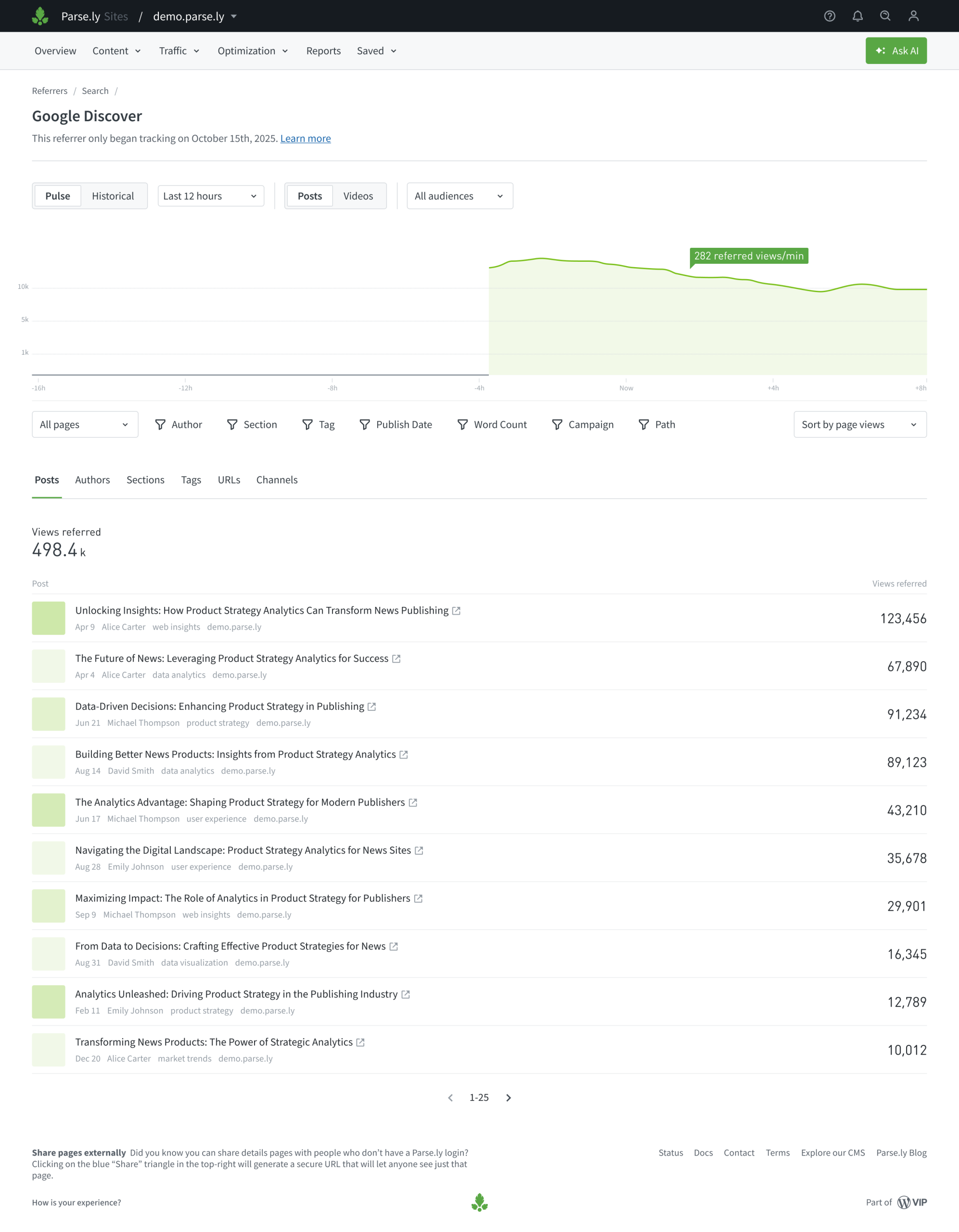Click the Author filter funnel icon
This screenshot has width=959, height=1232.
pyautogui.click(x=160, y=424)
